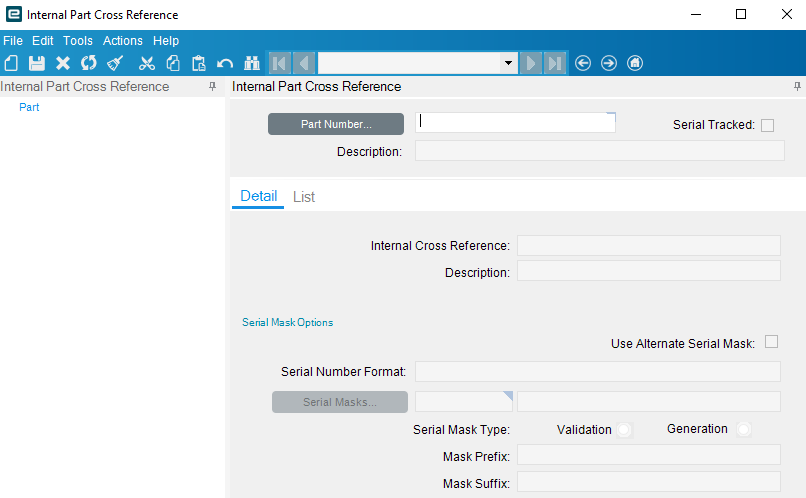806x498 pixels.
Task: Click into the Part Number input field
Action: pos(515,122)
